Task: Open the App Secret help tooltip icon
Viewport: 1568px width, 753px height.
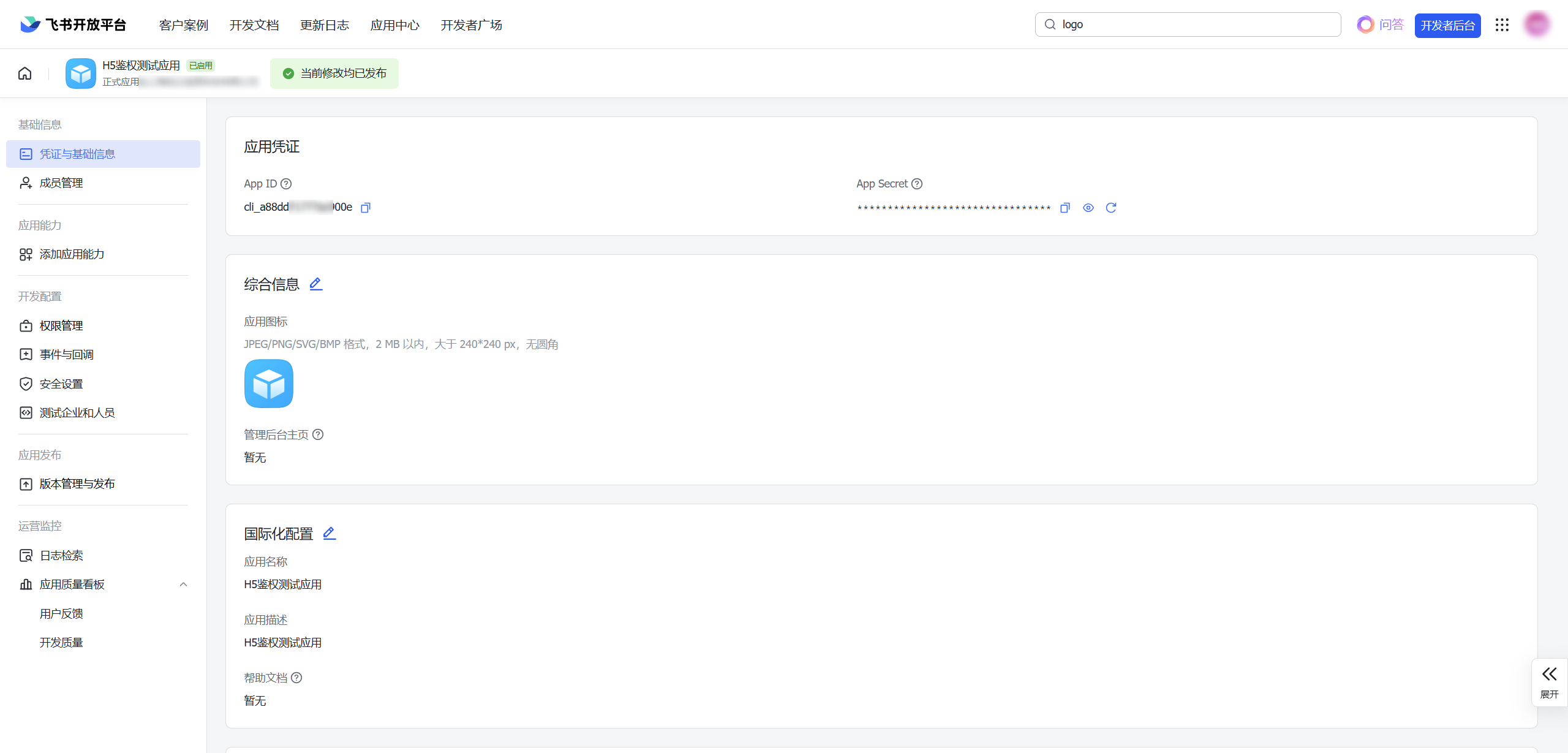Action: [x=917, y=184]
